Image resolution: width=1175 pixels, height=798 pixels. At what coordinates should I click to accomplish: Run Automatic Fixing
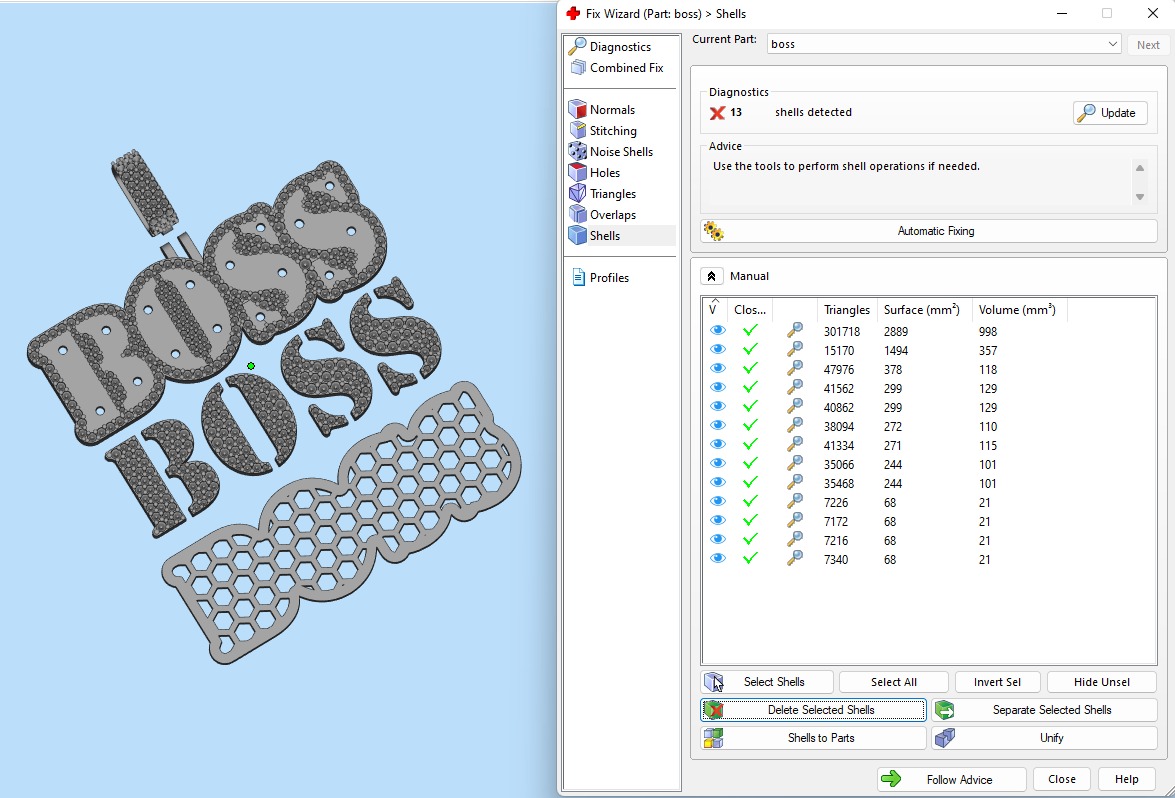(928, 231)
